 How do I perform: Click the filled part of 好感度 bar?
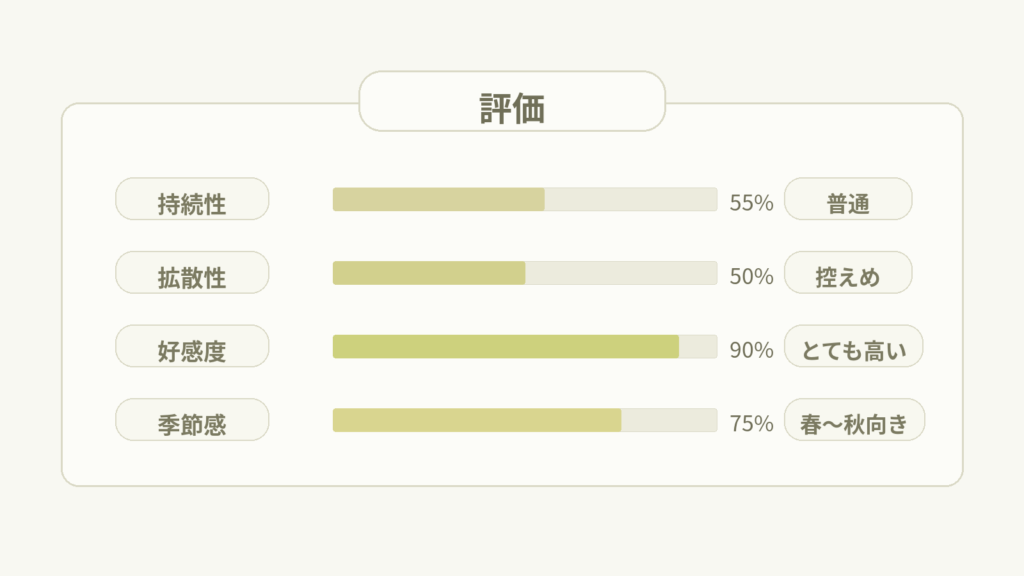[505, 347]
